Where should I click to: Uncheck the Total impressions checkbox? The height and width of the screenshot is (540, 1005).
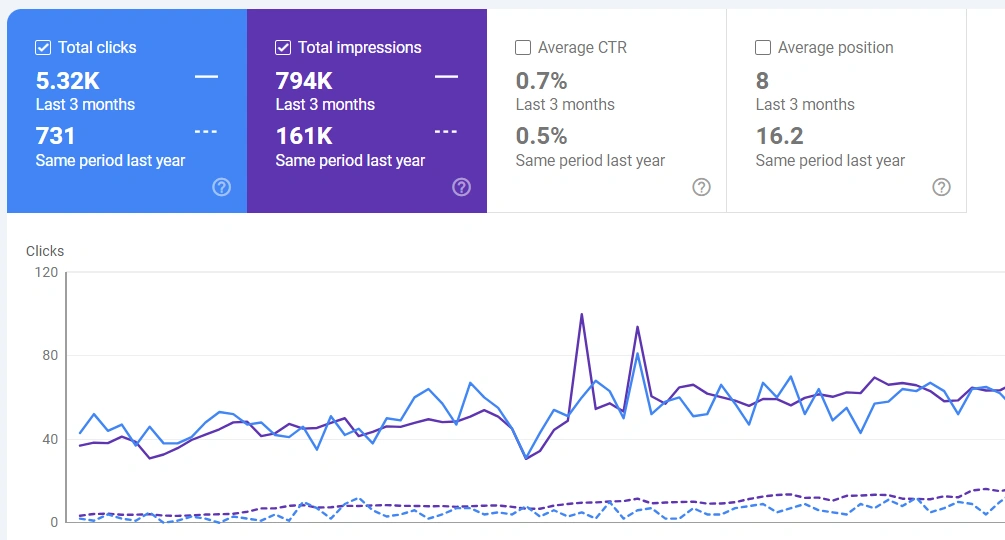pos(283,47)
